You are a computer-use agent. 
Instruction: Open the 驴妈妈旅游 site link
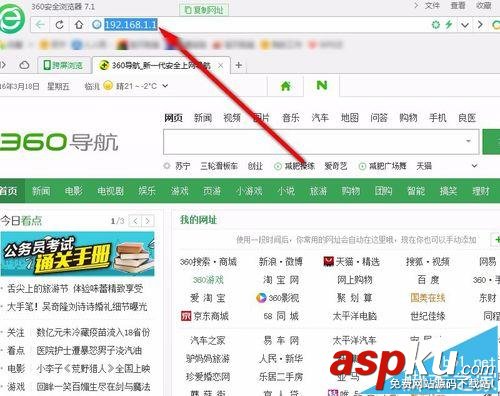pos(208,359)
